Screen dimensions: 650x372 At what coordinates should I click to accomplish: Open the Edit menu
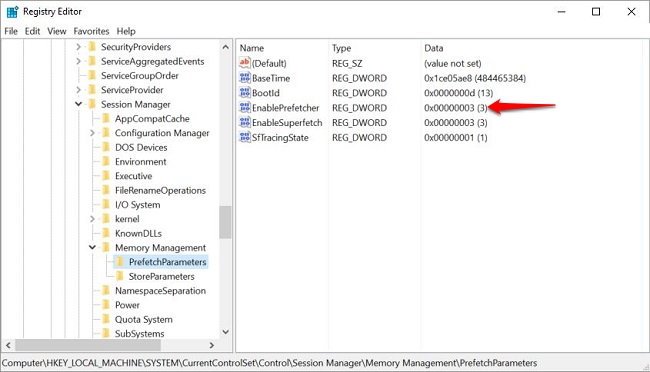pyautogui.click(x=32, y=31)
